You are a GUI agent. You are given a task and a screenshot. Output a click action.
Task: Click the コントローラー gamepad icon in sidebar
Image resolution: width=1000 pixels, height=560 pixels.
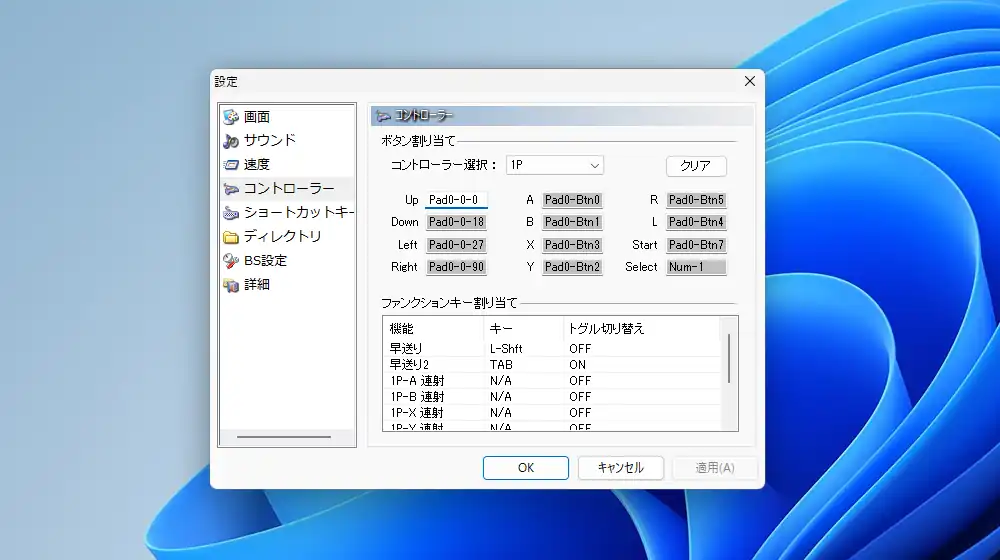click(x=232, y=189)
